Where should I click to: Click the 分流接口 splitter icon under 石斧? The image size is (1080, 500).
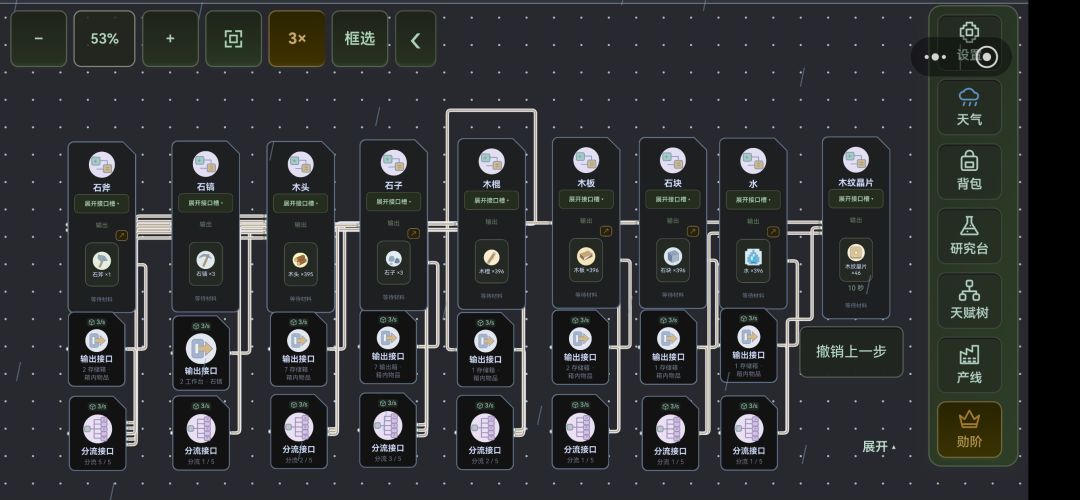pos(98,428)
